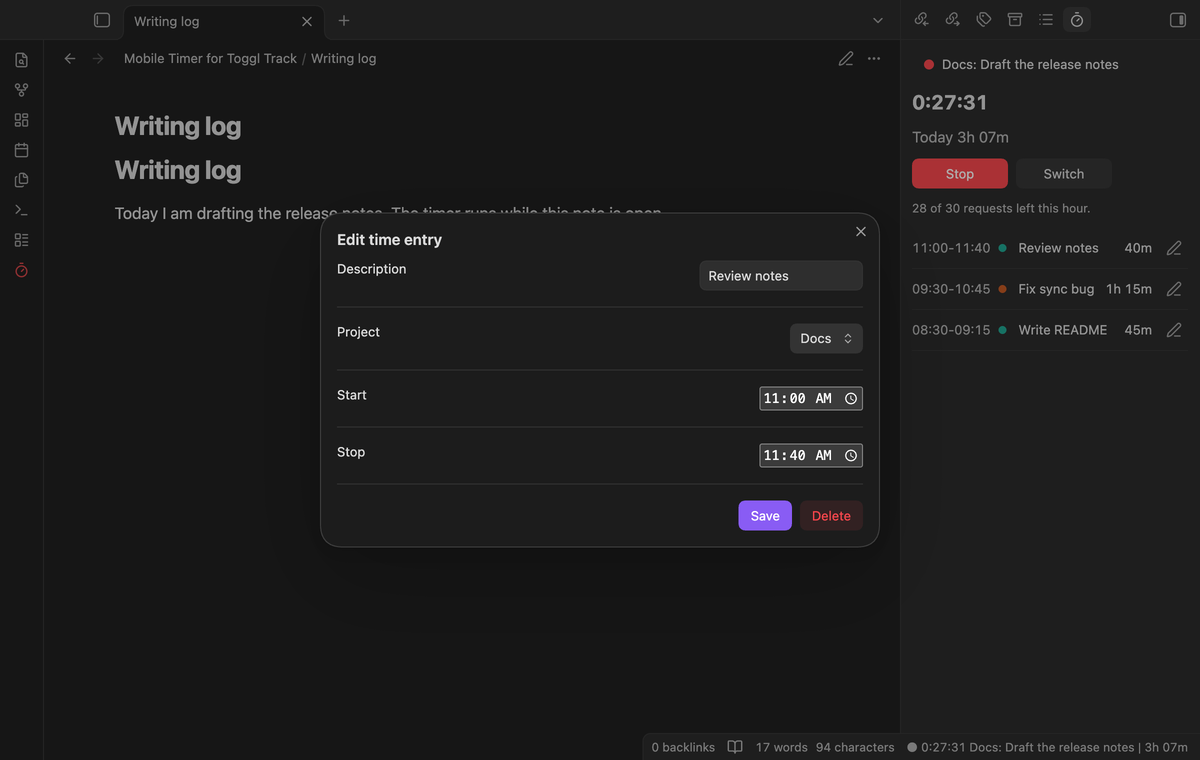Screen dimensions: 1200x760
Task: Stop the running timer
Action: [960, 174]
